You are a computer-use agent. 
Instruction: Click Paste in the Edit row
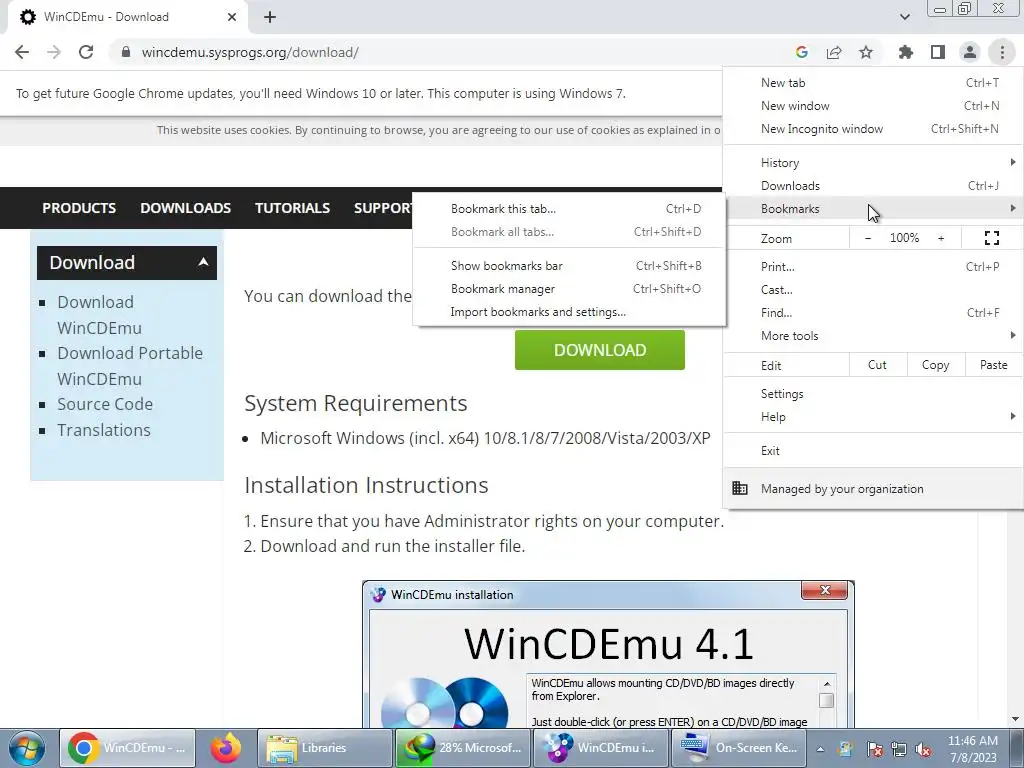click(x=993, y=365)
